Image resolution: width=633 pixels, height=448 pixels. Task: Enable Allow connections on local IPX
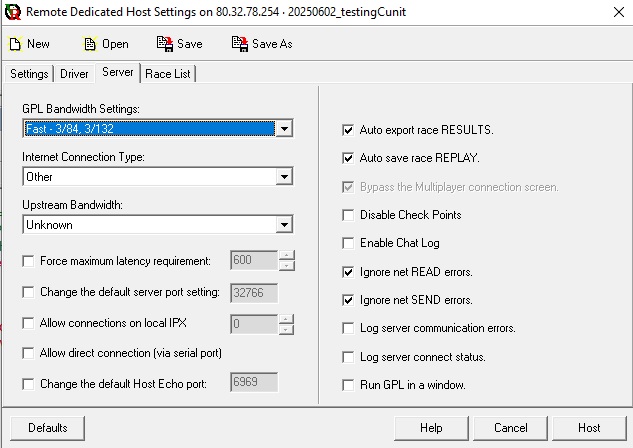(x=28, y=323)
